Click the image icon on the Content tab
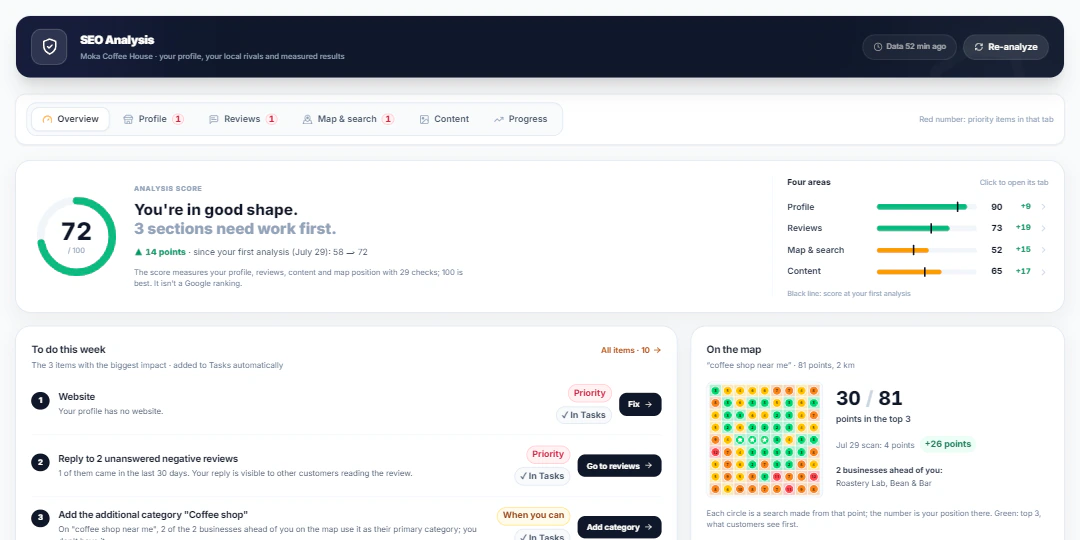 (424, 119)
